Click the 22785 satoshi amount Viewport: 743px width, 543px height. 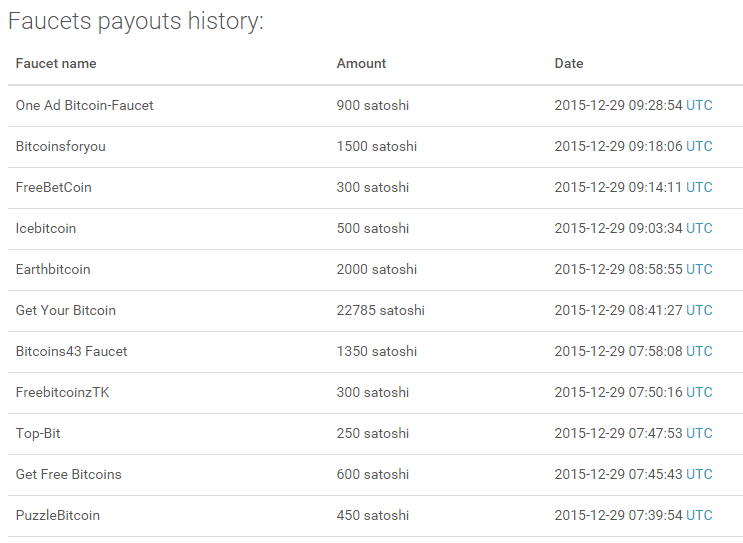point(381,310)
